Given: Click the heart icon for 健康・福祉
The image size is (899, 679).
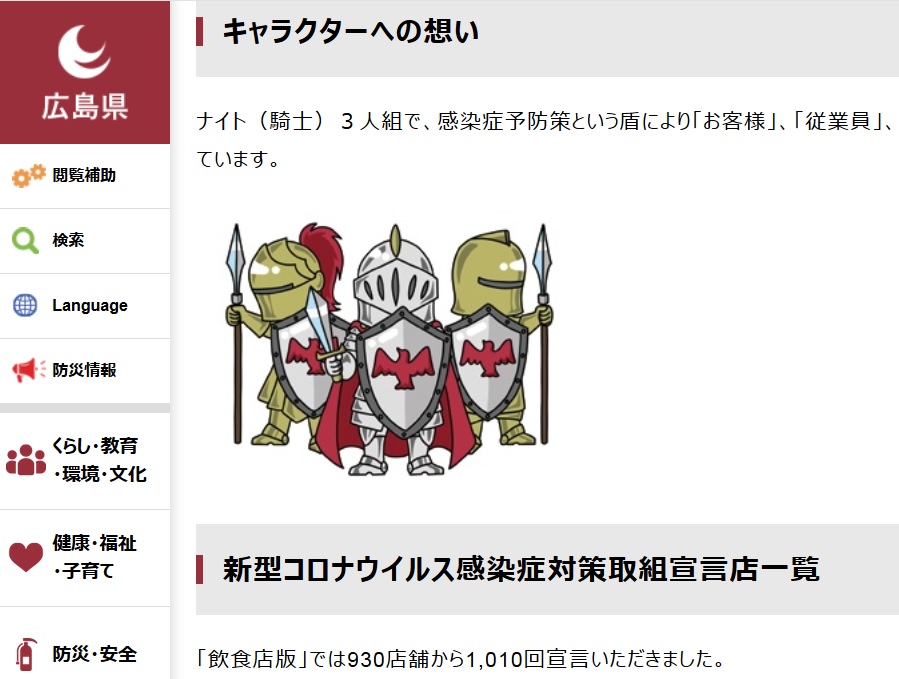Looking at the screenshot, I should coord(26,557).
